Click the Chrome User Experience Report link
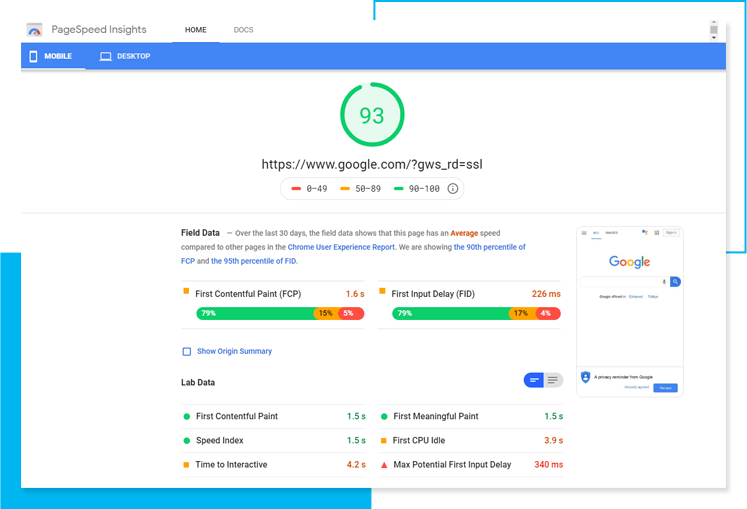 pos(341,247)
